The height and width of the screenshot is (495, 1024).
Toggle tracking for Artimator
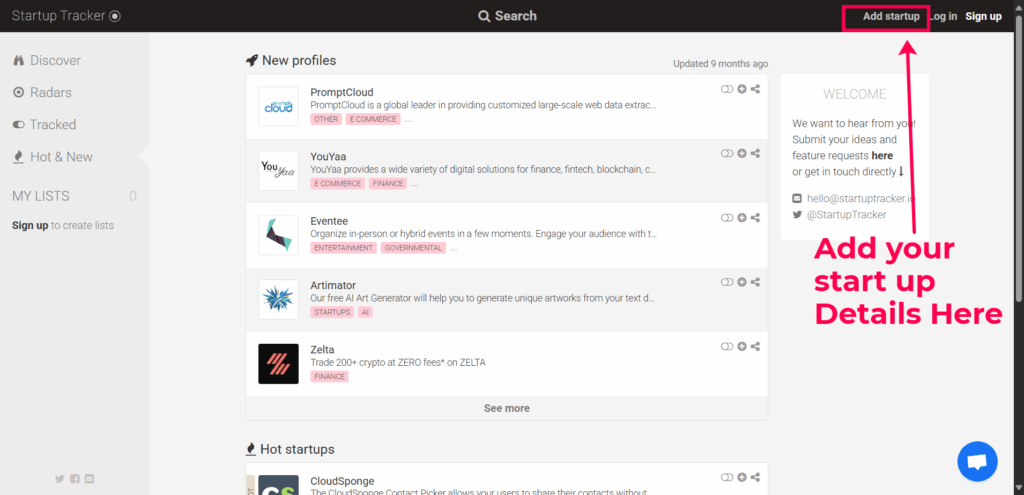click(727, 282)
